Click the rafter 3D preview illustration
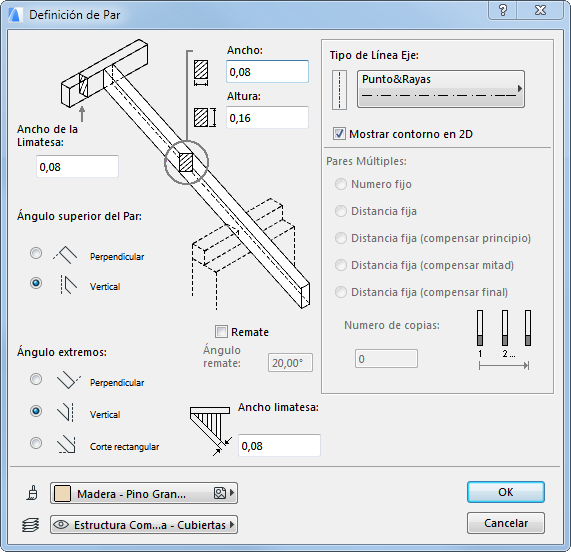The width and height of the screenshot is (571, 552). pos(186,175)
